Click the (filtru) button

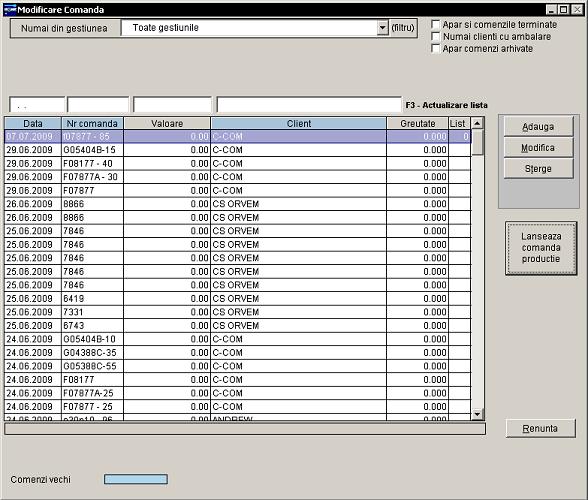403,28
